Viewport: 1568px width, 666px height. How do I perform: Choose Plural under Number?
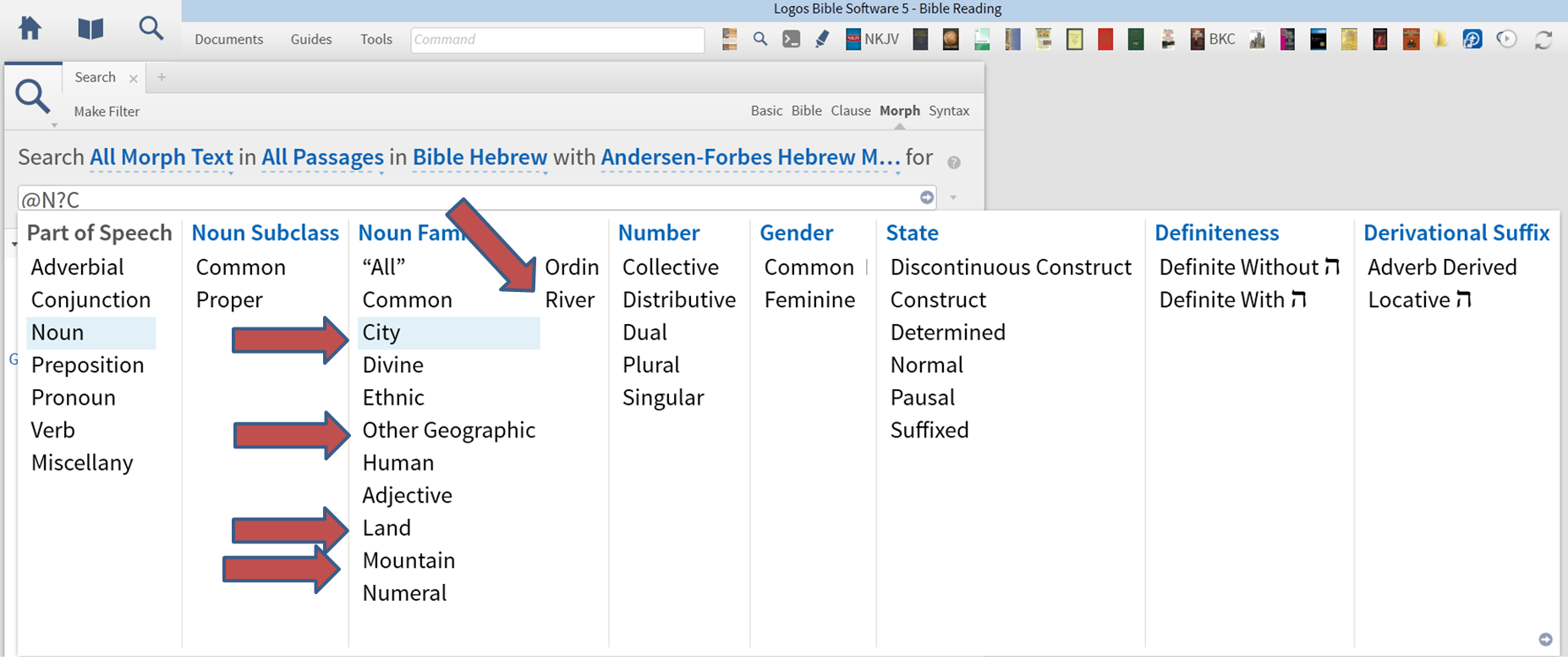pos(650,365)
